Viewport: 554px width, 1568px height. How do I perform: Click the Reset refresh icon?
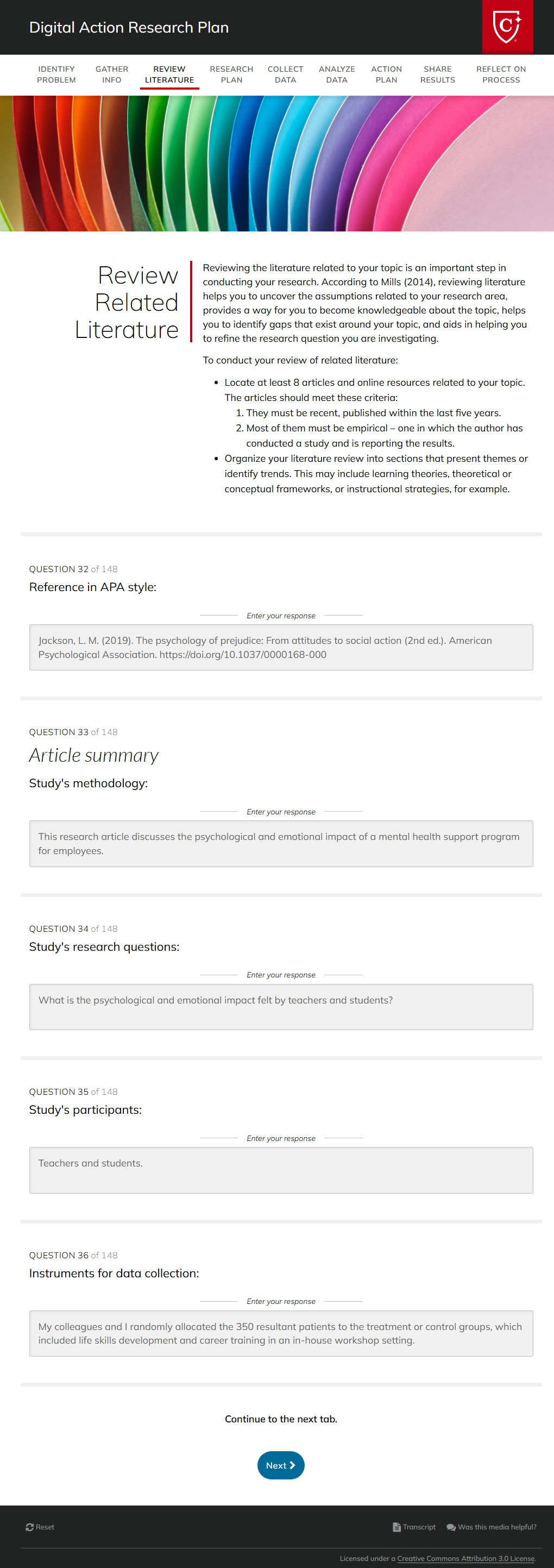[29, 1527]
